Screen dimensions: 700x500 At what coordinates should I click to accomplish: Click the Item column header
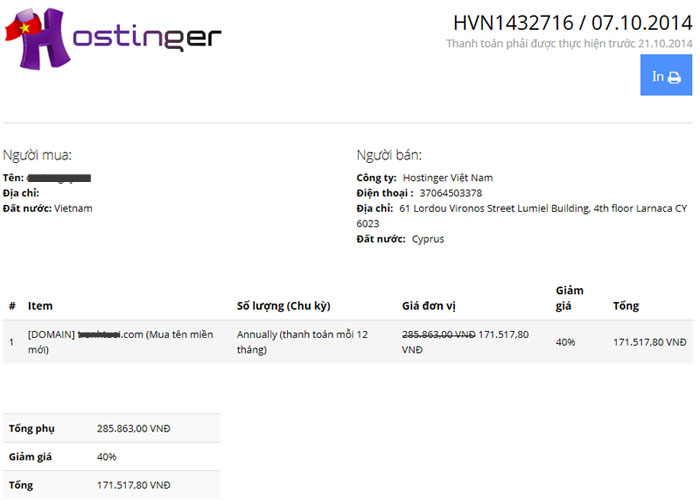click(x=40, y=306)
